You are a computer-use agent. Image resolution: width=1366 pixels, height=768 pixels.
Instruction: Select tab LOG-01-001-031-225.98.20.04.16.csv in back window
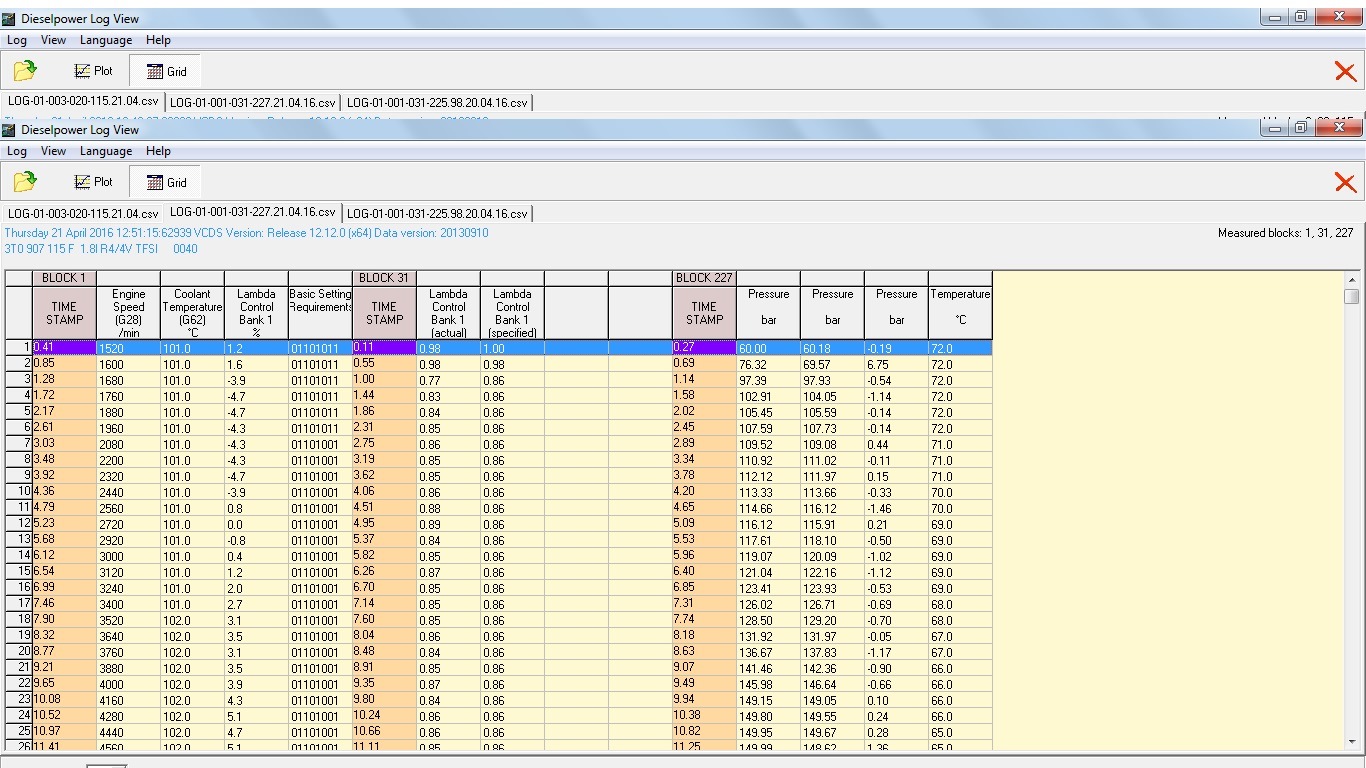coord(437,102)
